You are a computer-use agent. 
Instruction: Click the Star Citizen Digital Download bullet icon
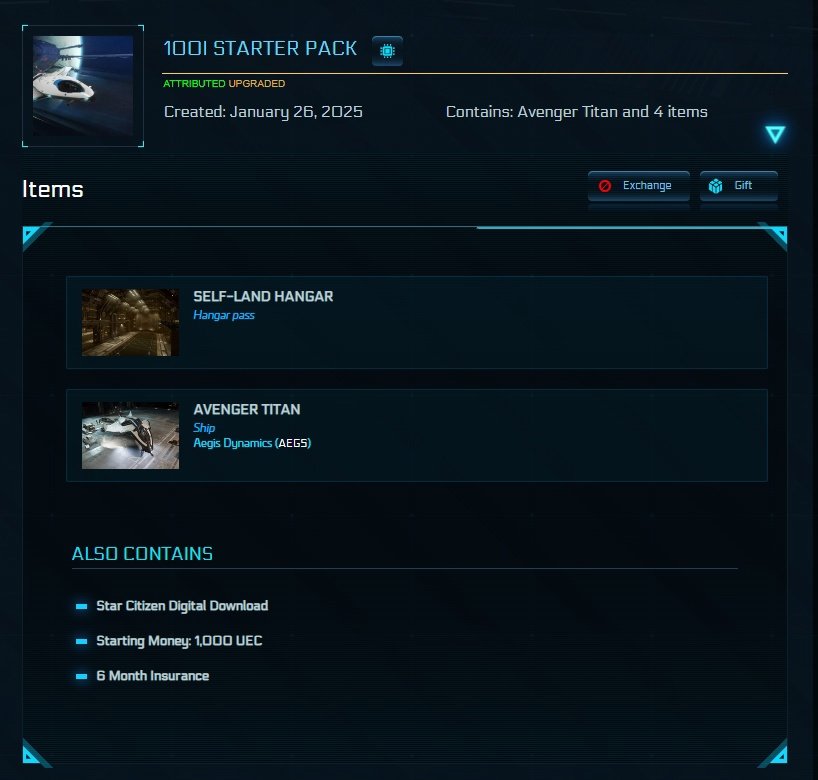81,606
